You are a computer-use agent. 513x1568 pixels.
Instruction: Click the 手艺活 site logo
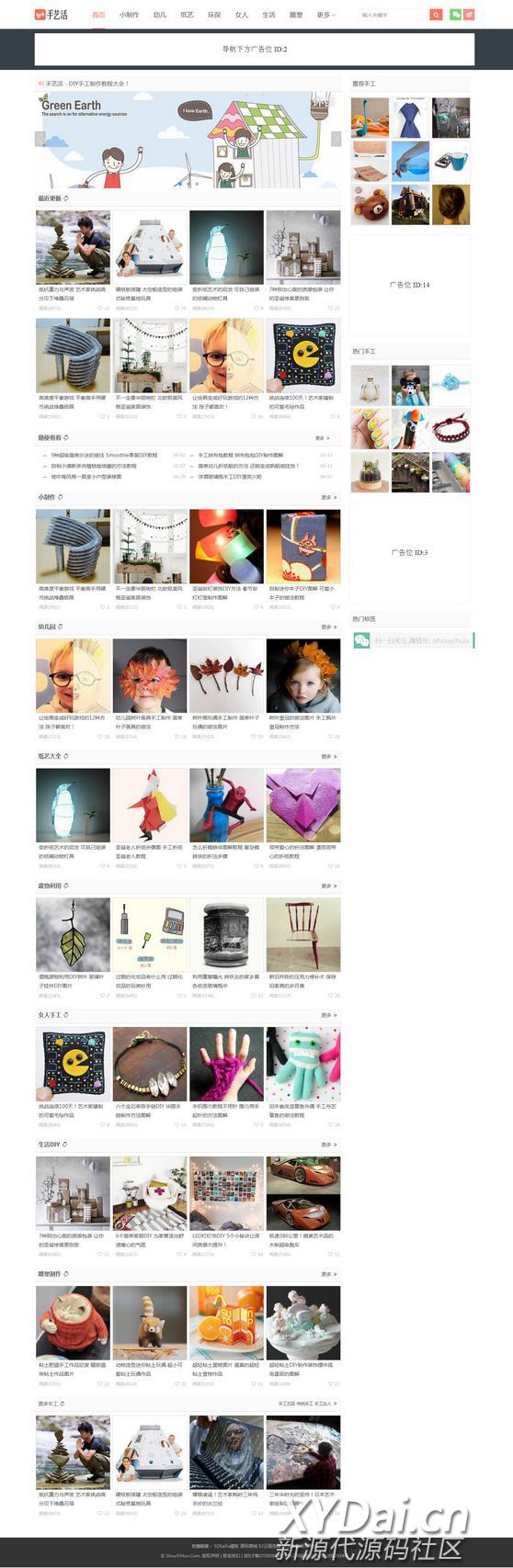click(x=51, y=15)
